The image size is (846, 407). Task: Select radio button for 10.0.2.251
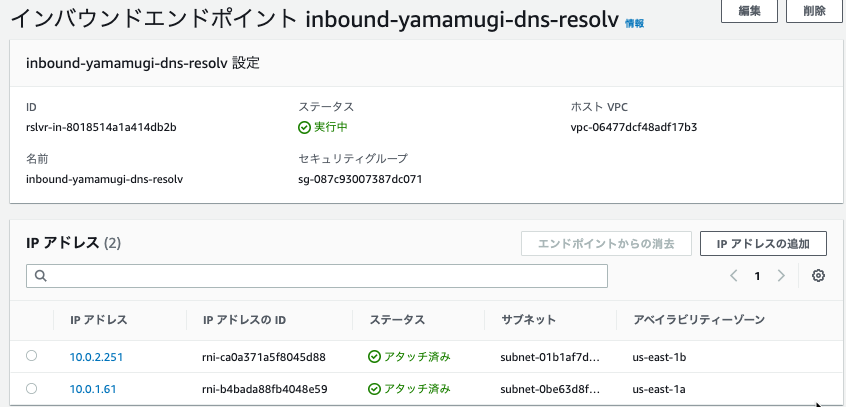31,356
